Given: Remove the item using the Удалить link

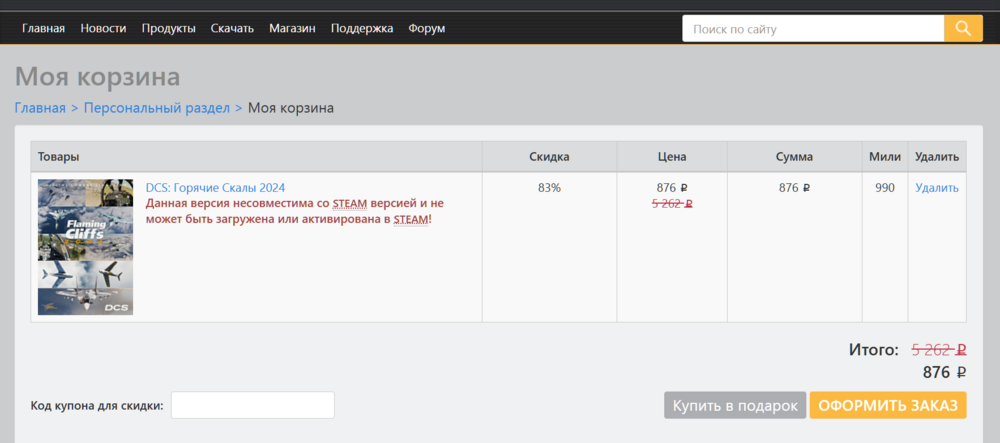Looking at the screenshot, I should [x=937, y=187].
